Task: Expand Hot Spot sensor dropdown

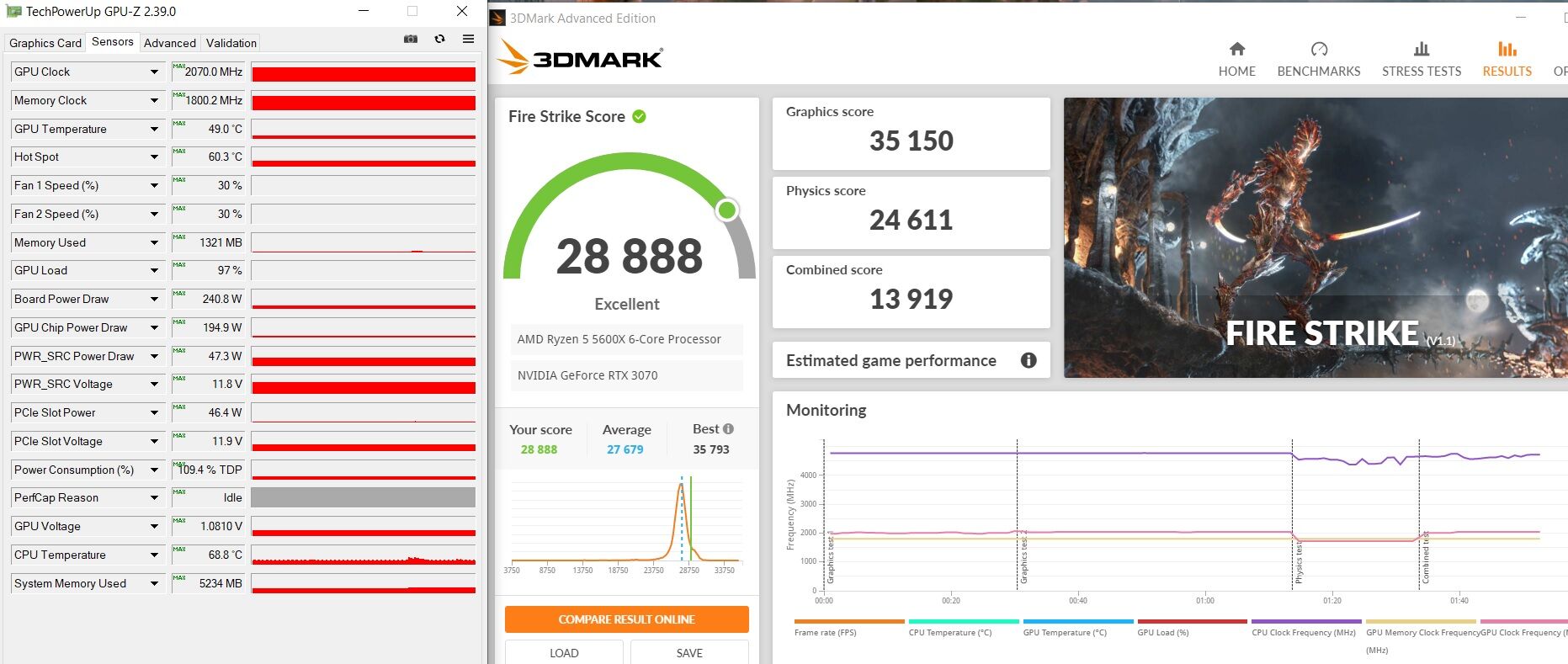Action: (x=154, y=157)
